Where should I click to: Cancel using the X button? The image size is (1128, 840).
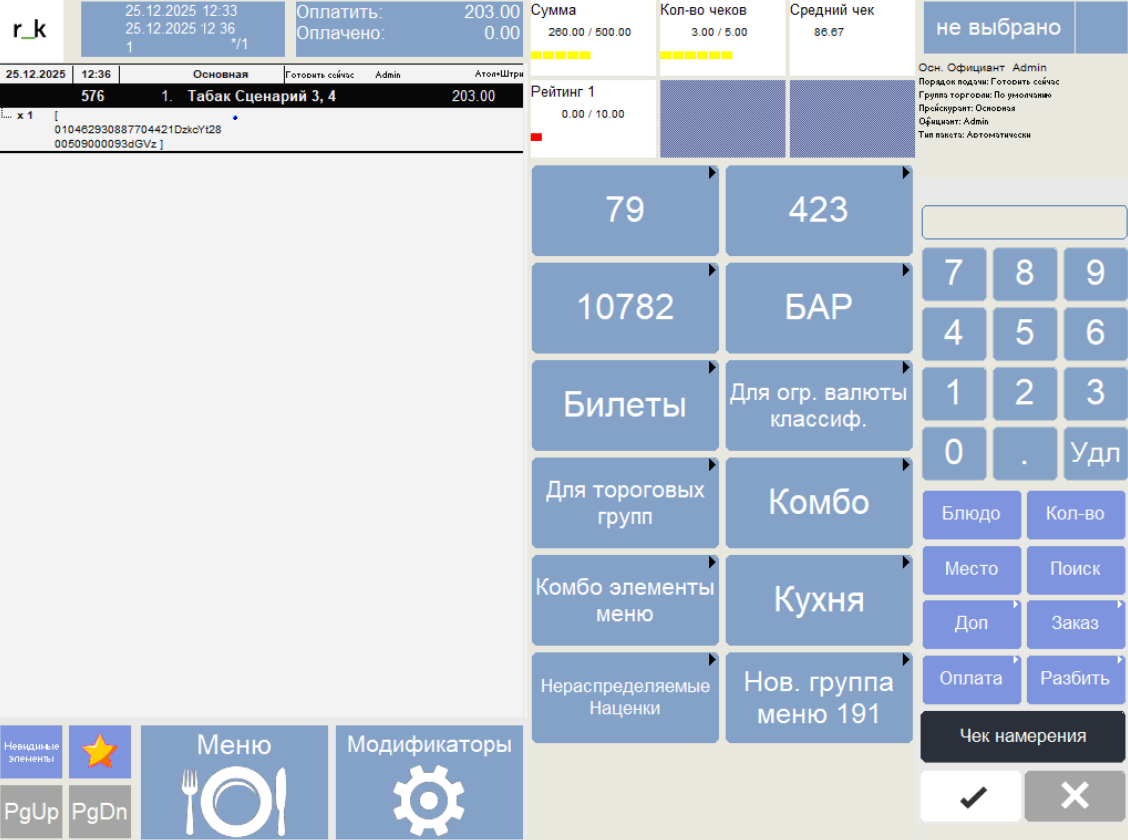(1075, 796)
